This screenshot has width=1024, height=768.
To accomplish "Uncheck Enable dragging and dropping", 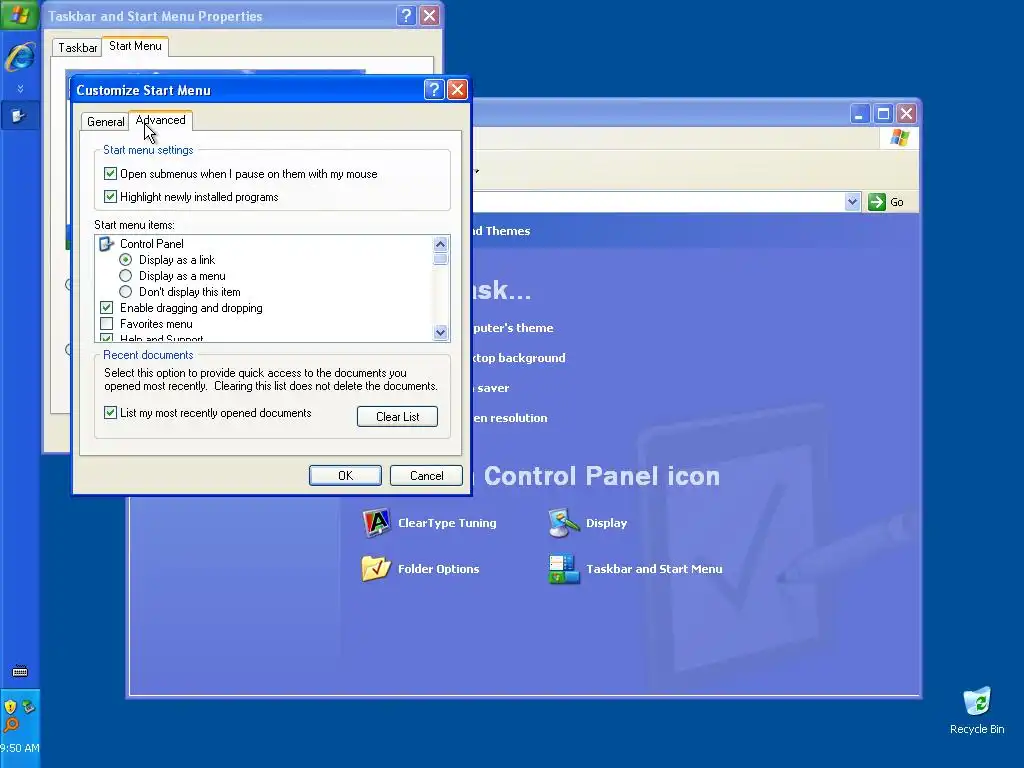I will (106, 308).
